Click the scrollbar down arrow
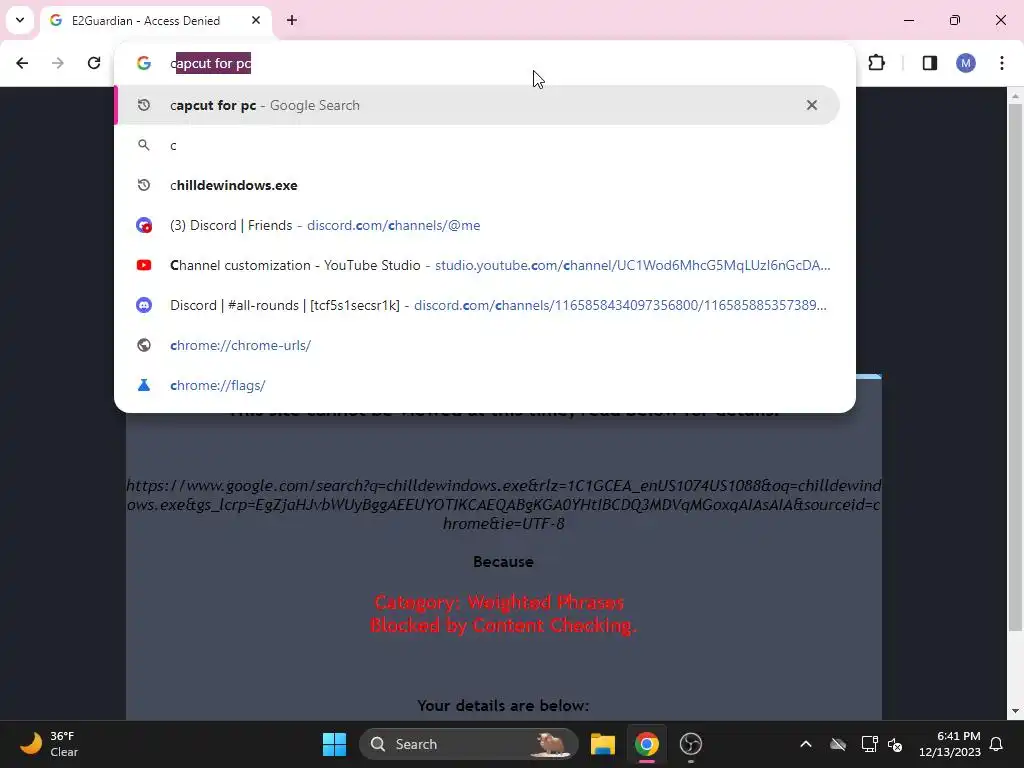 1016,711
